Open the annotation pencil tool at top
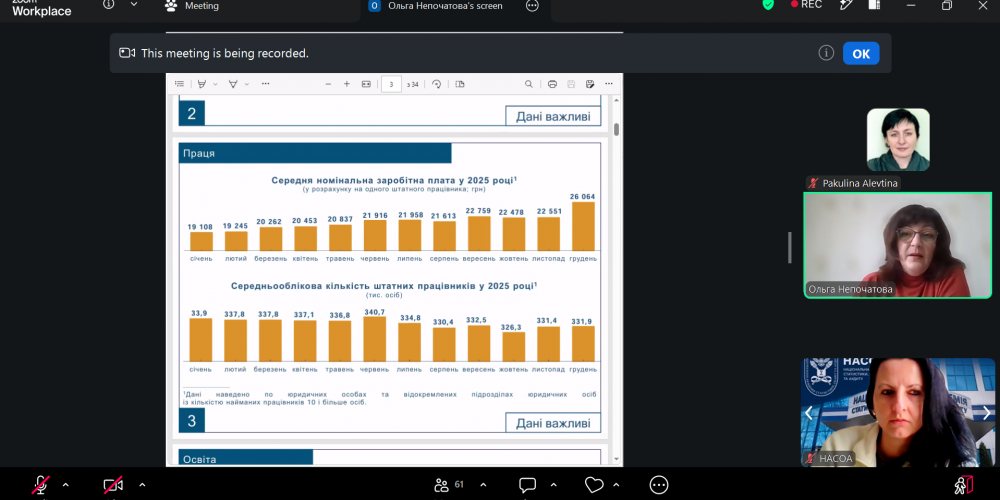The image size is (1000, 500). (846, 4)
